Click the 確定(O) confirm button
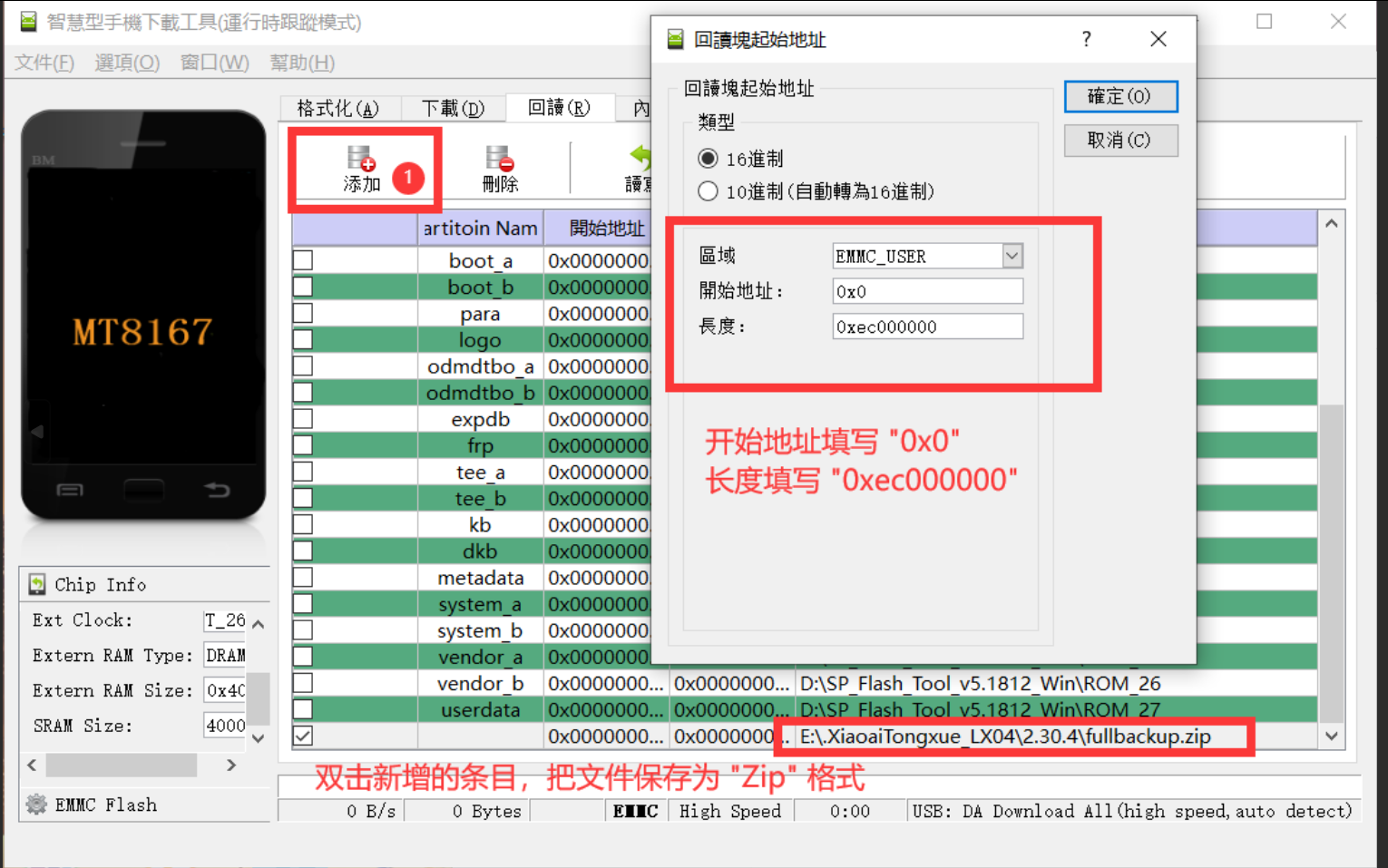Viewport: 1388px width, 868px height. (1120, 96)
